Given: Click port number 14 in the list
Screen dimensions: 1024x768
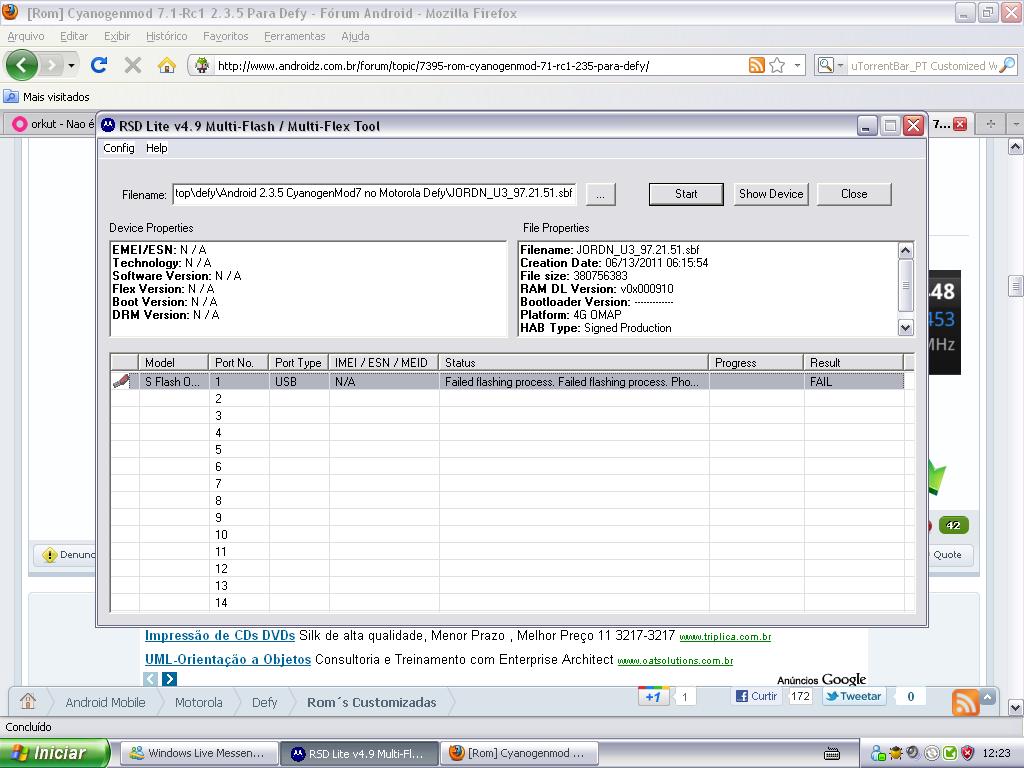Looking at the screenshot, I should 221,603.
